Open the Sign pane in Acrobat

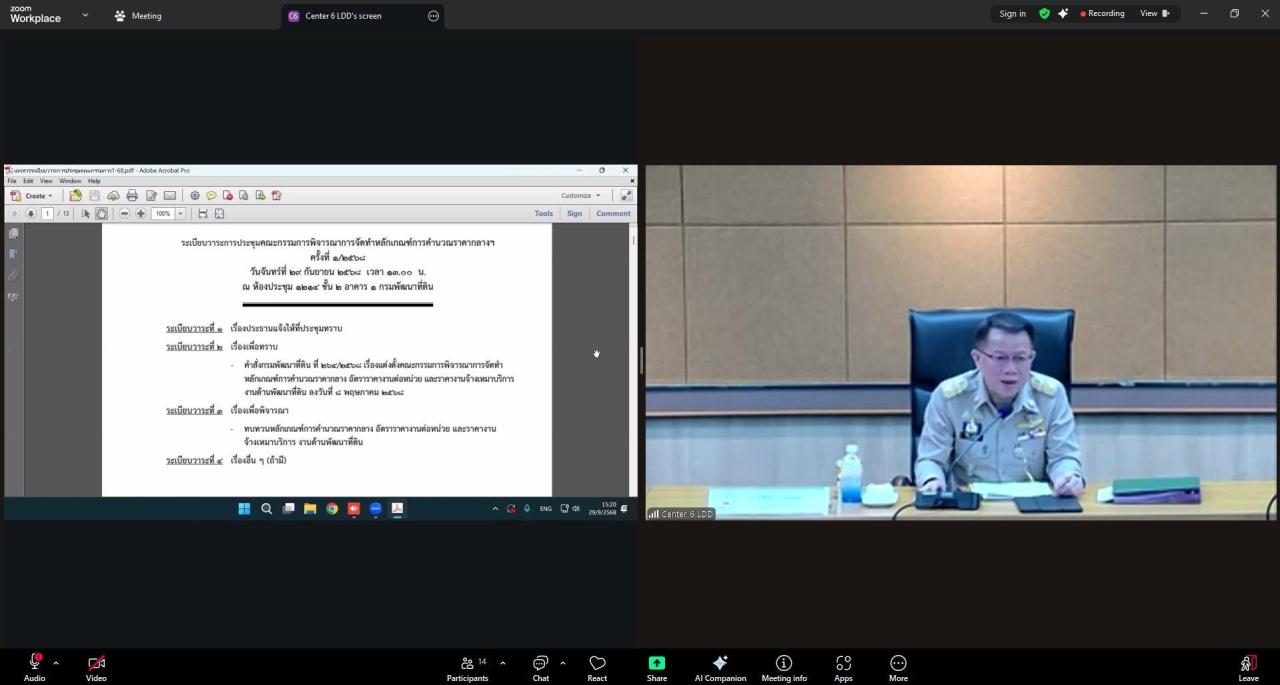574,213
